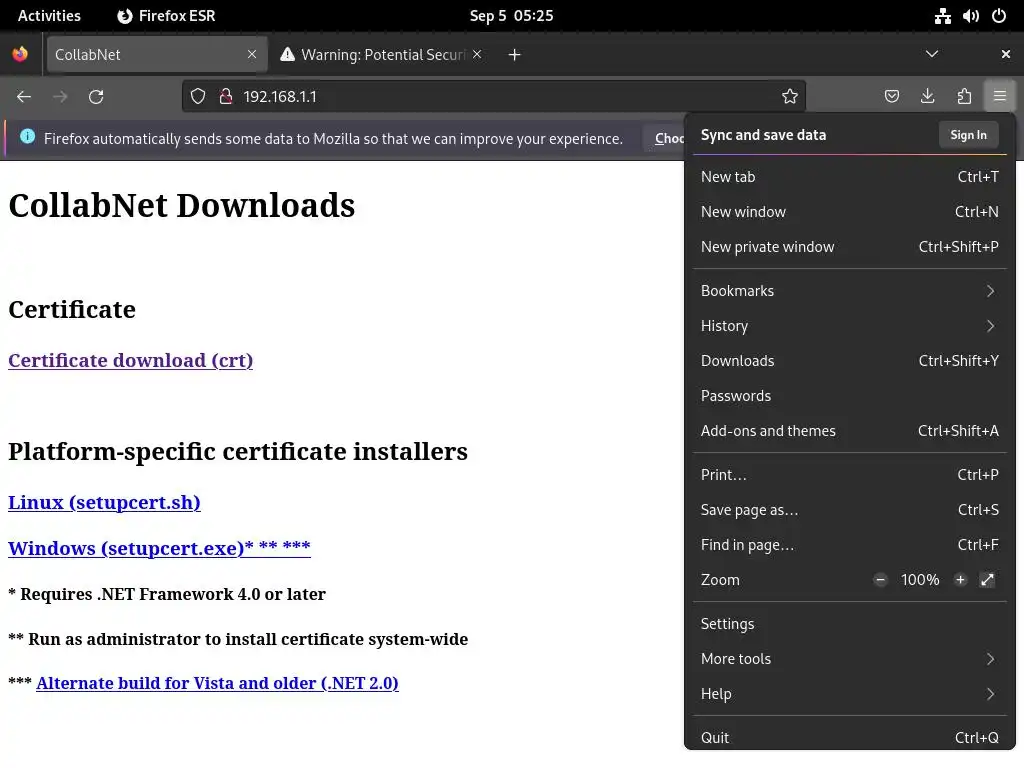
Task: Open the list all tabs chevron
Action: pos(932,54)
